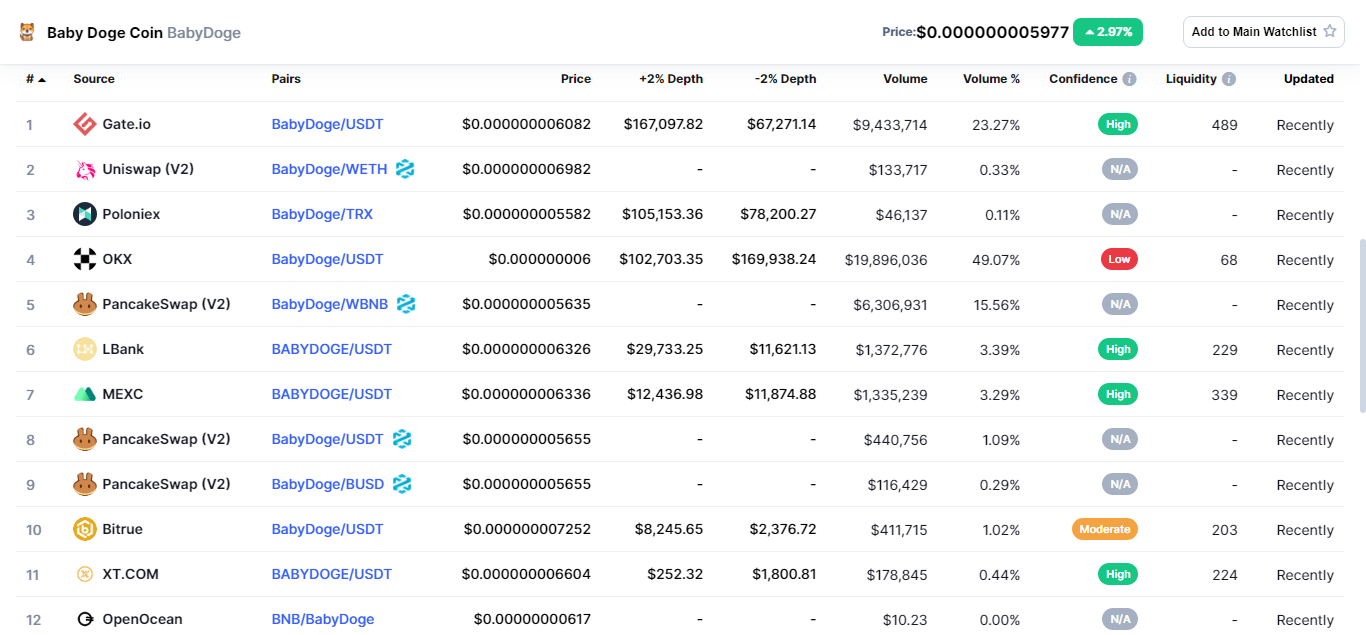The height and width of the screenshot is (635, 1366).
Task: Open MEXC BABYDOGE/USDT pair link
Action: point(332,394)
